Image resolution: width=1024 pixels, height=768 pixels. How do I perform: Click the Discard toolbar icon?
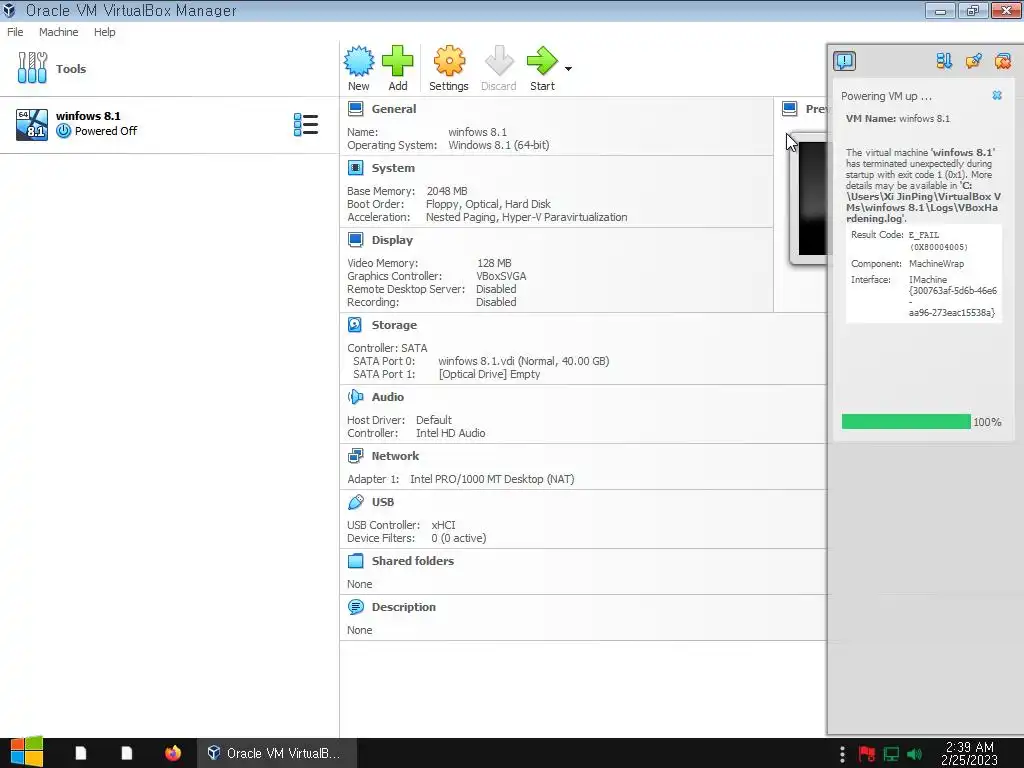[x=499, y=61]
